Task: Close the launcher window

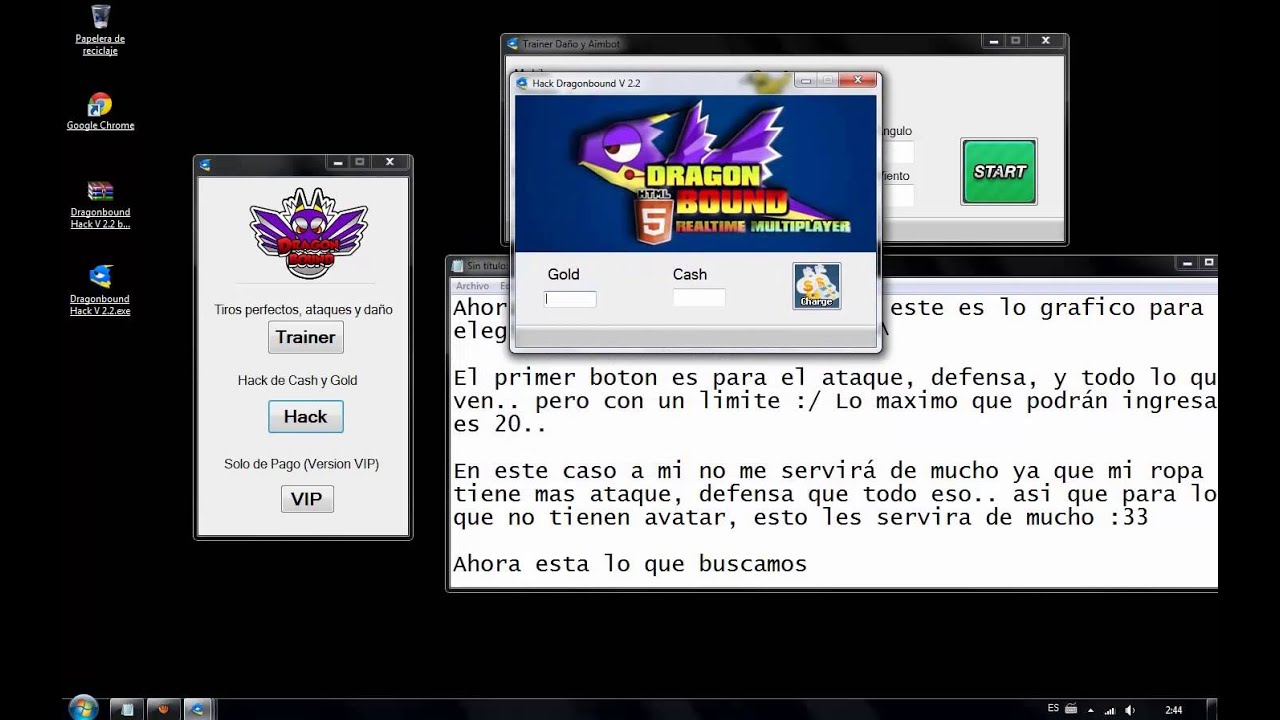Action: pos(390,162)
